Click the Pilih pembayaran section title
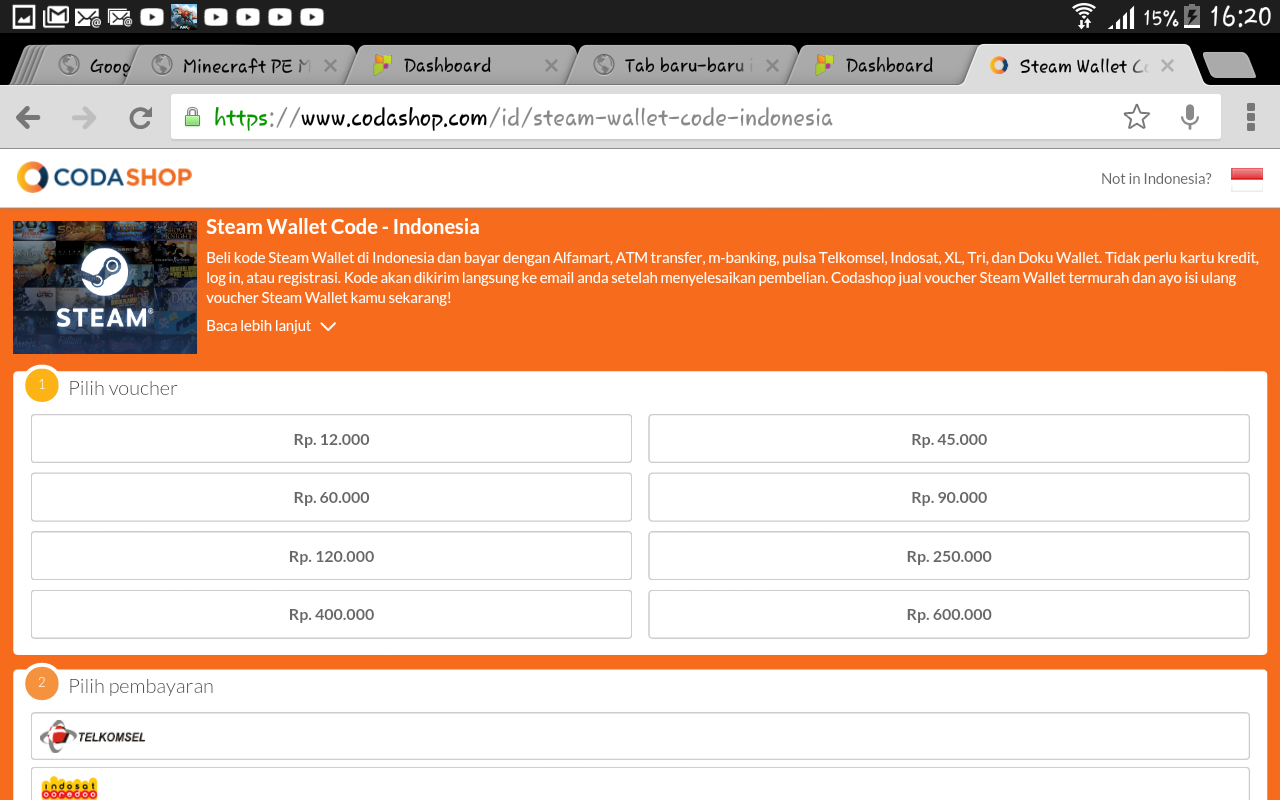 141,686
